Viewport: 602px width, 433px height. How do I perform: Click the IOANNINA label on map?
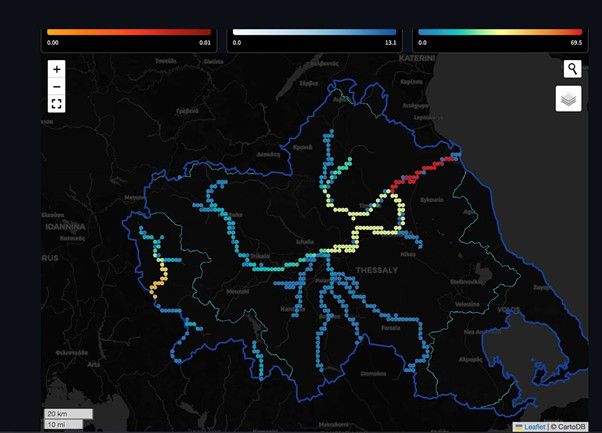62,227
